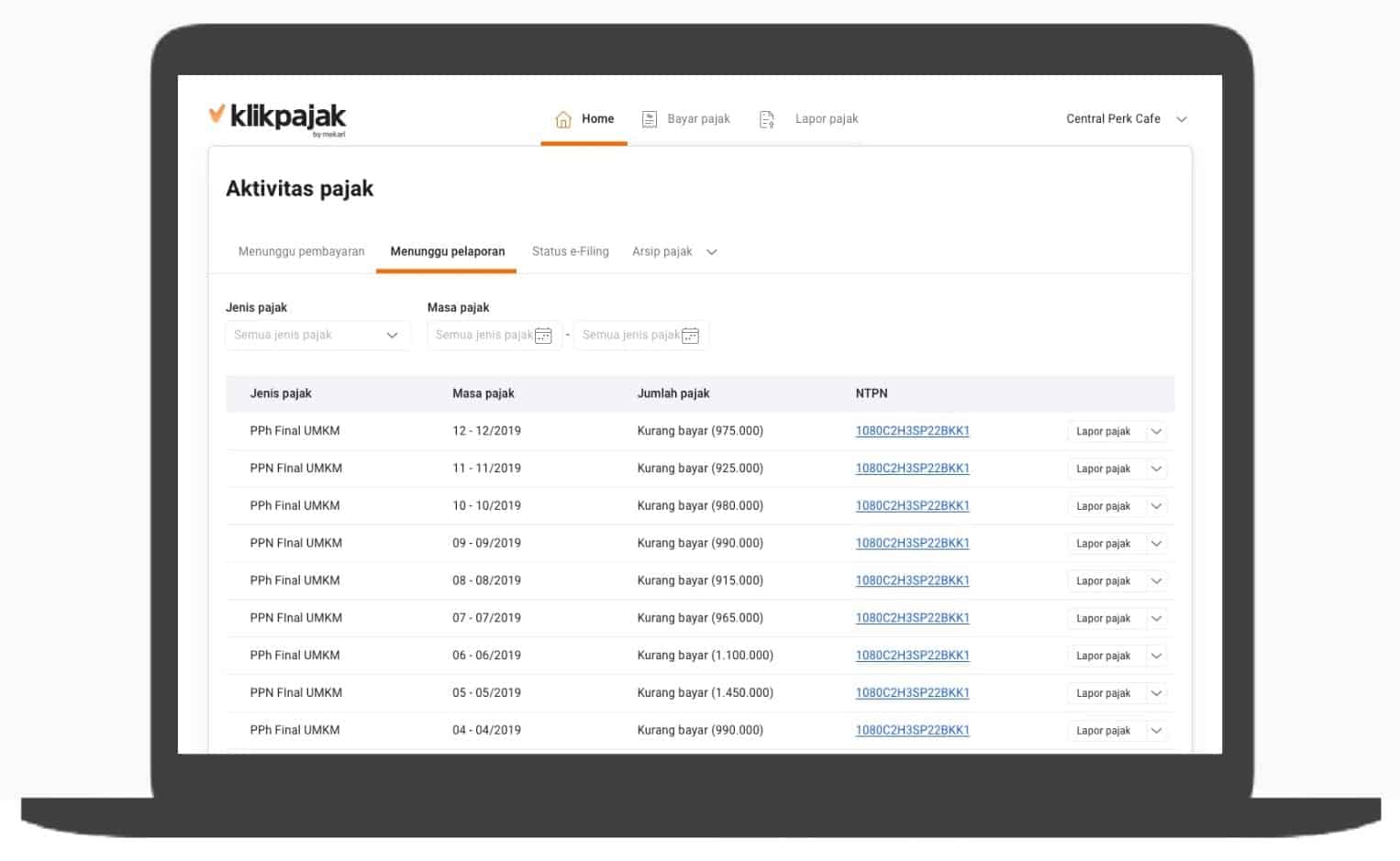Click the klikpajak logo
Viewport: 1400px width, 861px height.
[277, 118]
